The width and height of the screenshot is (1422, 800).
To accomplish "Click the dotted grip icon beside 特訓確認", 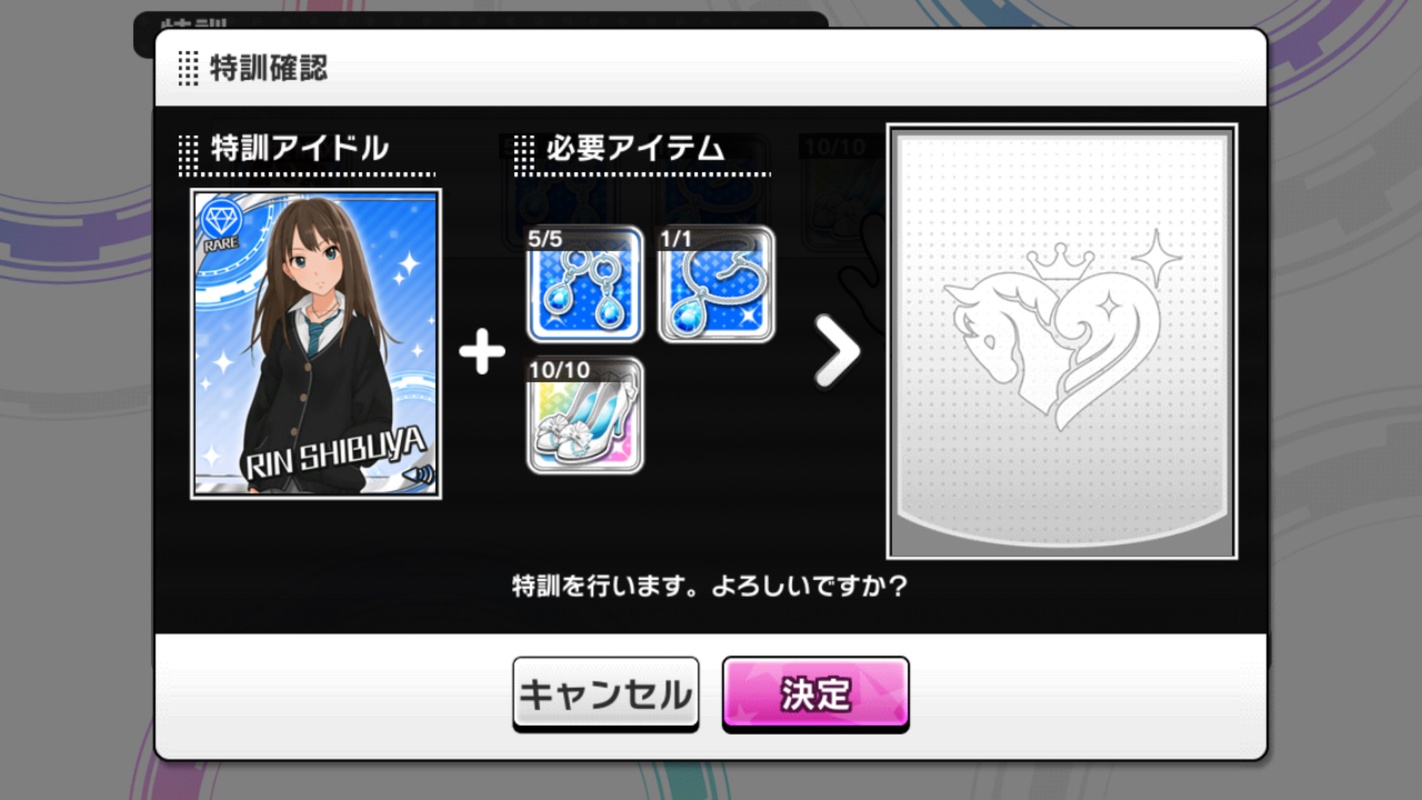I will click(188, 68).
